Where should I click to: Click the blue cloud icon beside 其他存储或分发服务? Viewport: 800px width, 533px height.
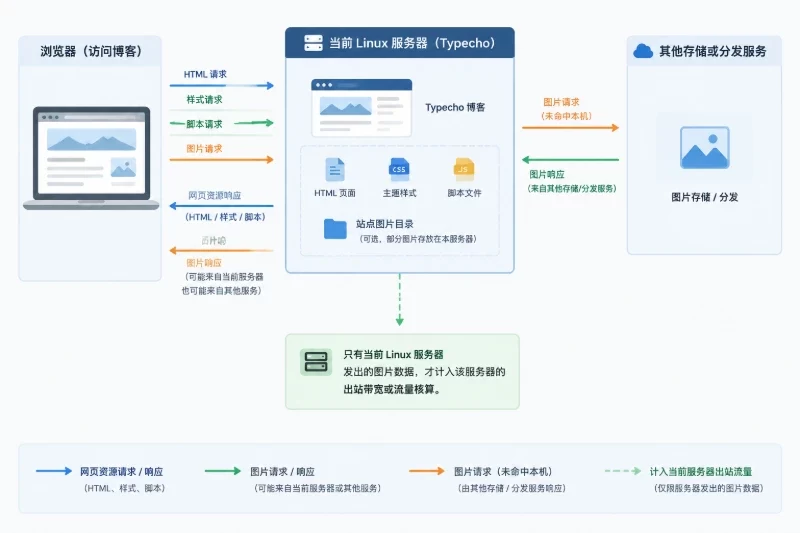(x=643, y=51)
